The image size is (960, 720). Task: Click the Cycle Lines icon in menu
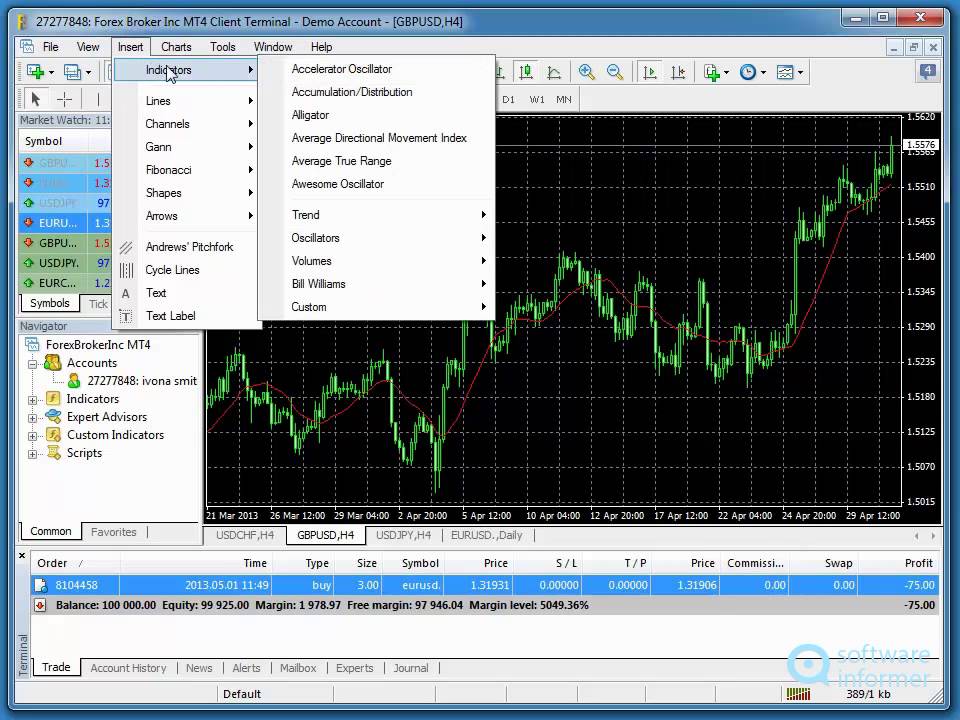click(126, 270)
